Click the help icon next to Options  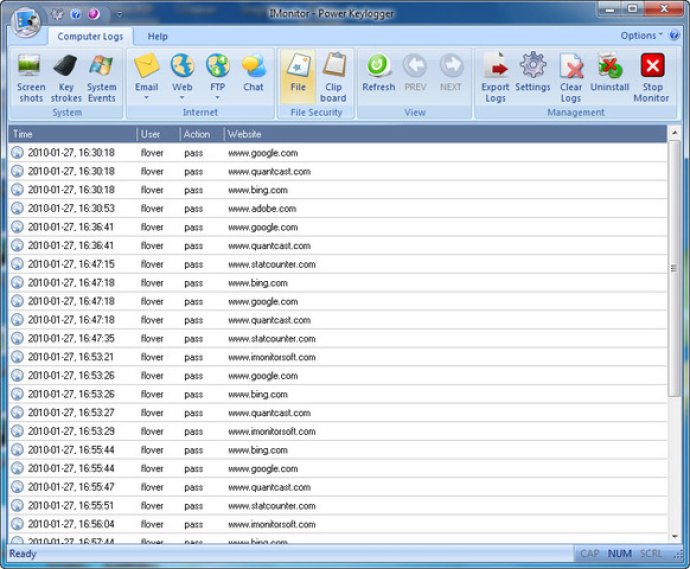coord(675,35)
